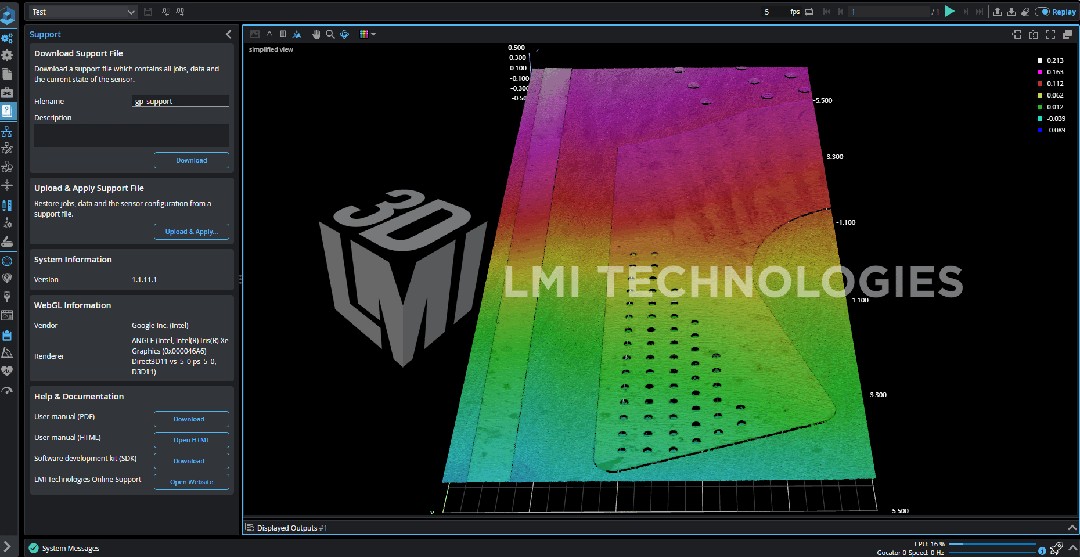The height and width of the screenshot is (557, 1080).
Task: Open the triangle ruler measurement sidebar icon
Action: point(8,353)
